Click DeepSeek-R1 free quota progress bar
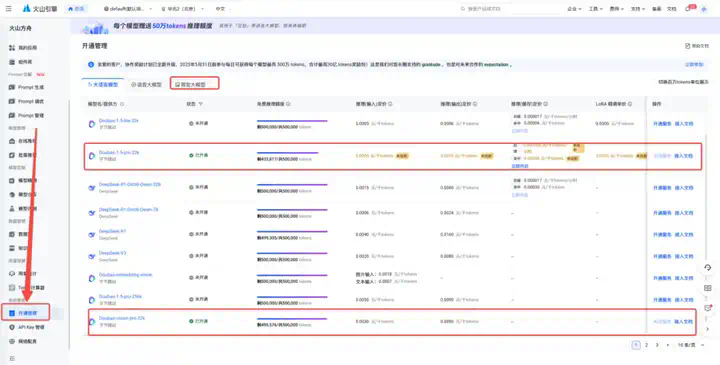 coord(292,231)
